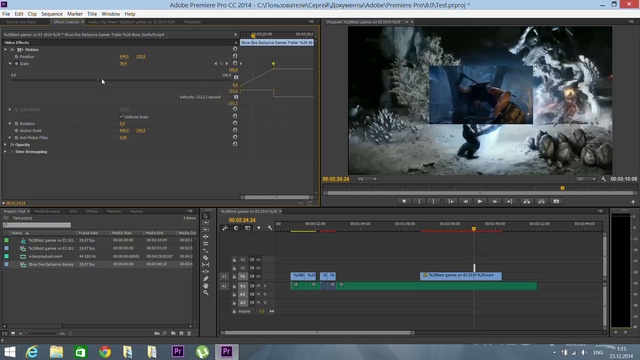Click New Bin folder icon in Project panel

pos(173,333)
